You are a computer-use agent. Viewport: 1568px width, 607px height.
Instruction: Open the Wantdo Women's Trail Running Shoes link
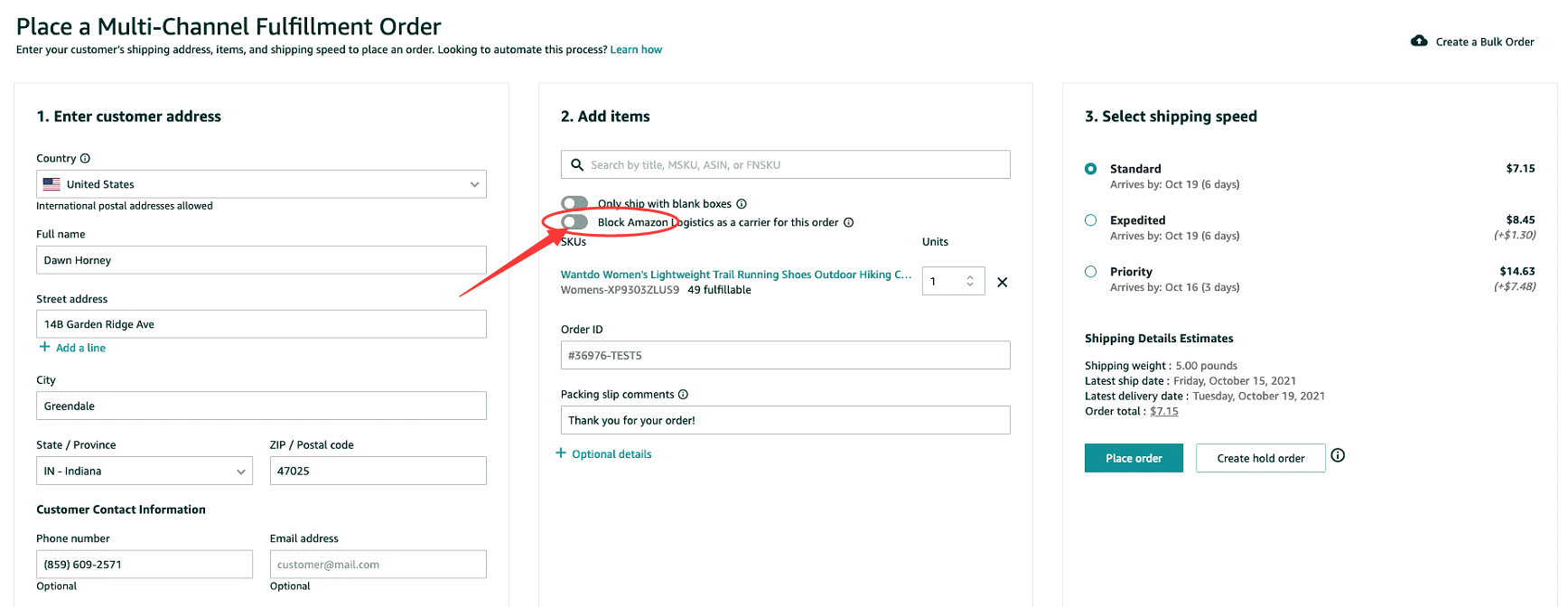point(735,275)
